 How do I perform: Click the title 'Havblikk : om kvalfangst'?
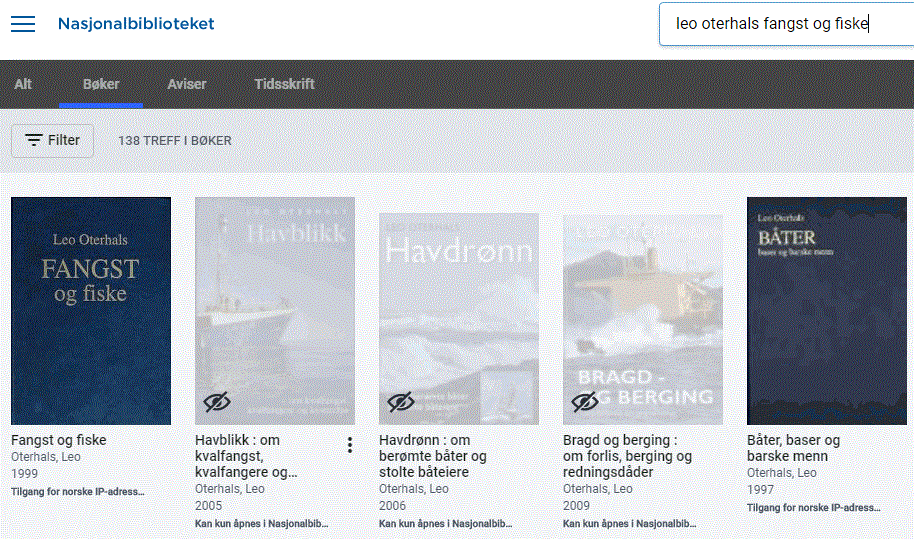click(x=246, y=456)
